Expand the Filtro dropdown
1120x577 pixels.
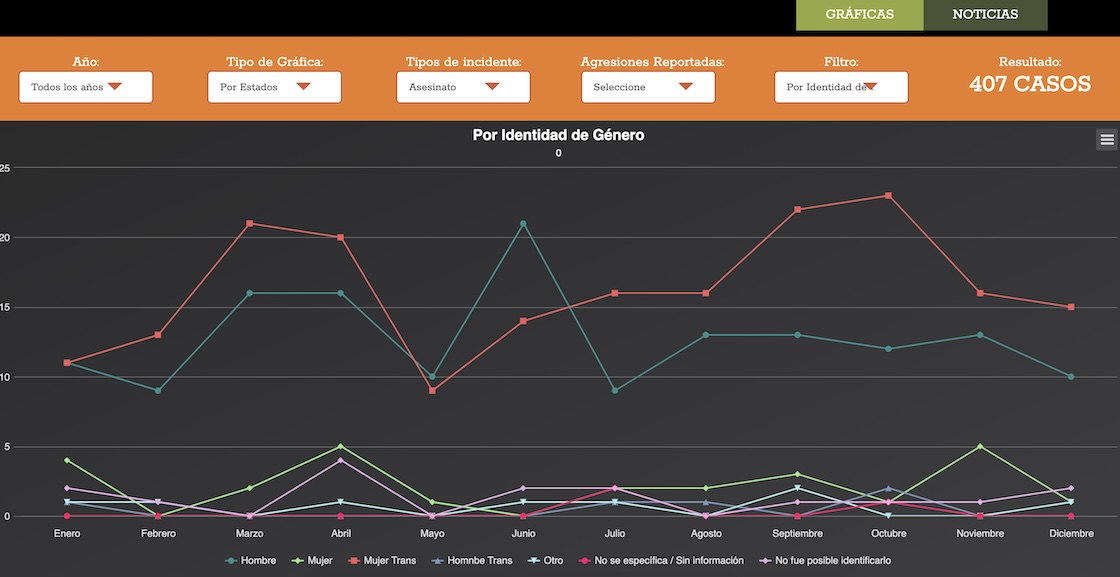coord(840,87)
